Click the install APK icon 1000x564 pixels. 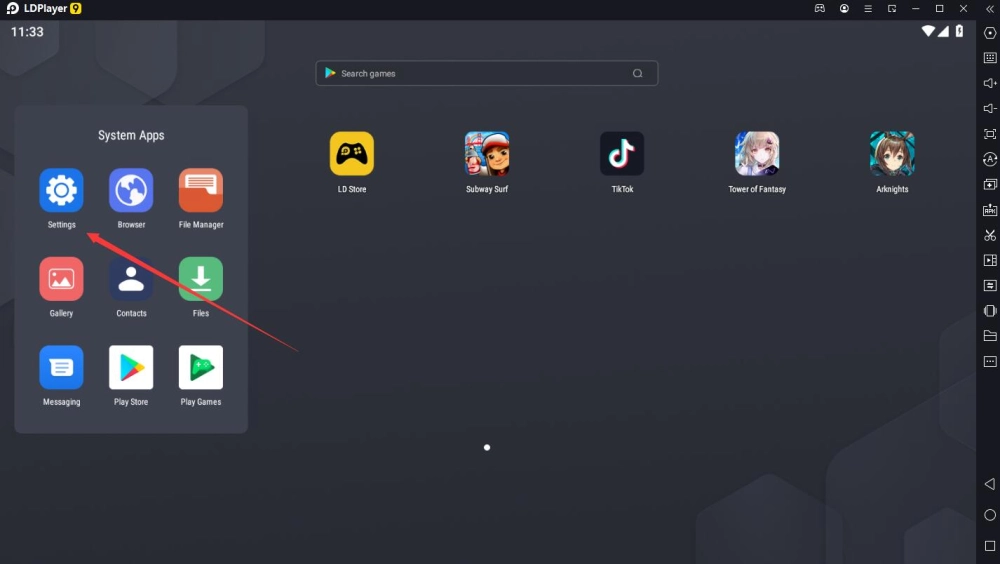click(x=990, y=210)
